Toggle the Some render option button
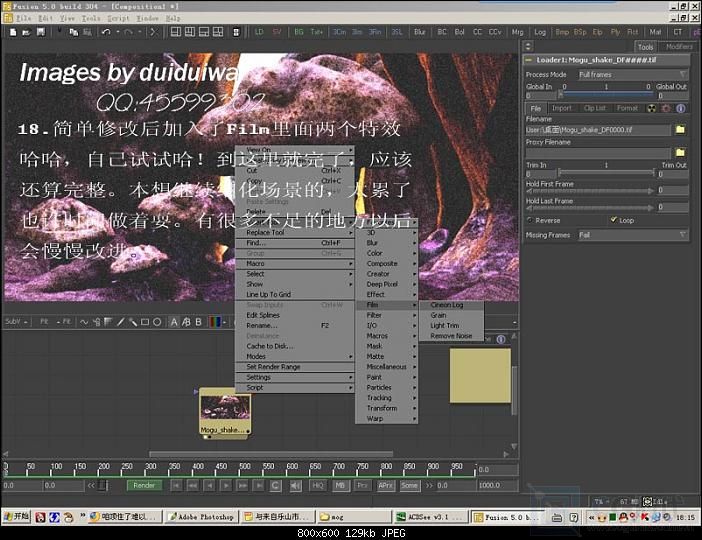This screenshot has height=540, width=702. 409,485
